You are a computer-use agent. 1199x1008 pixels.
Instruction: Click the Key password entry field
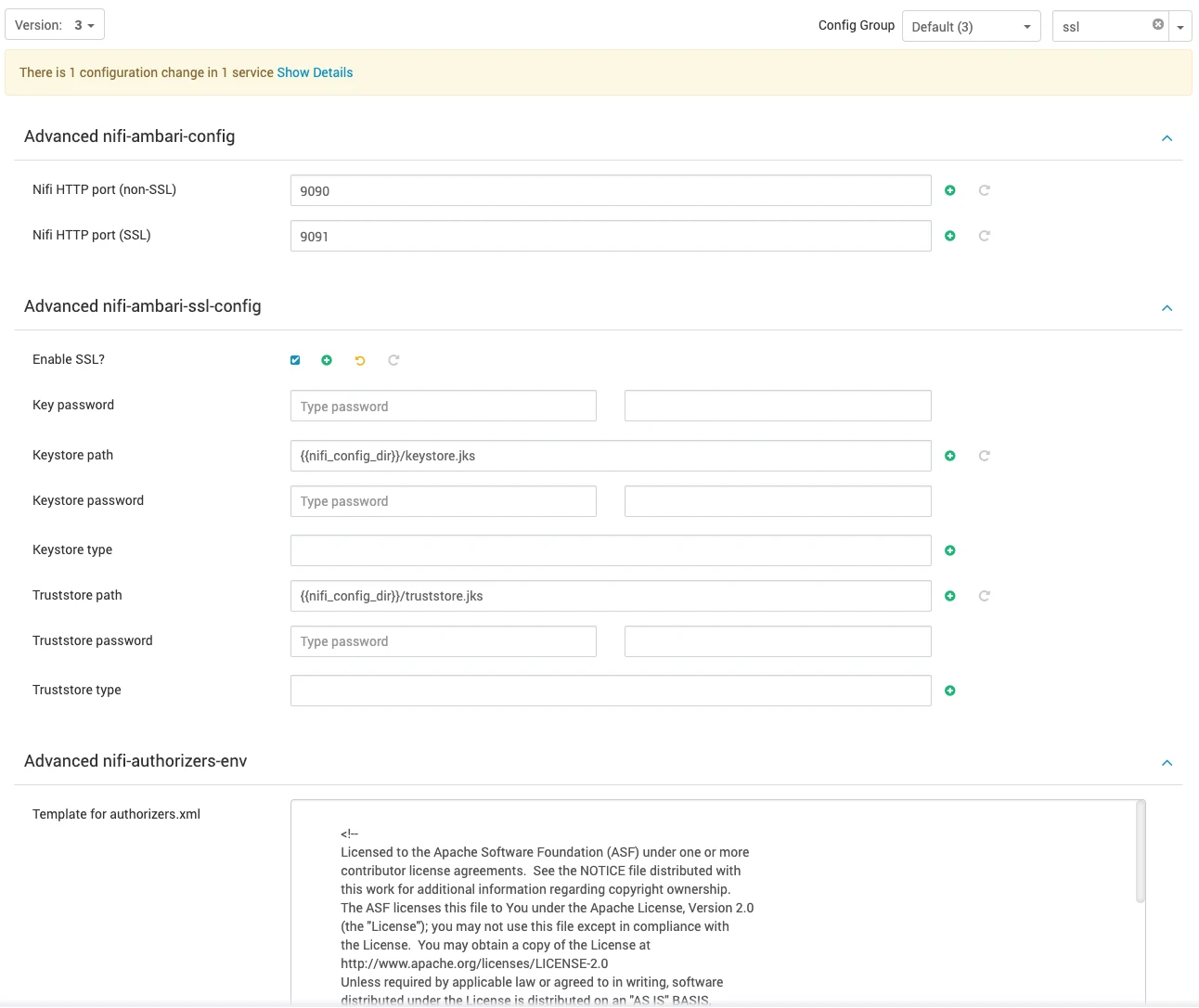click(x=444, y=406)
